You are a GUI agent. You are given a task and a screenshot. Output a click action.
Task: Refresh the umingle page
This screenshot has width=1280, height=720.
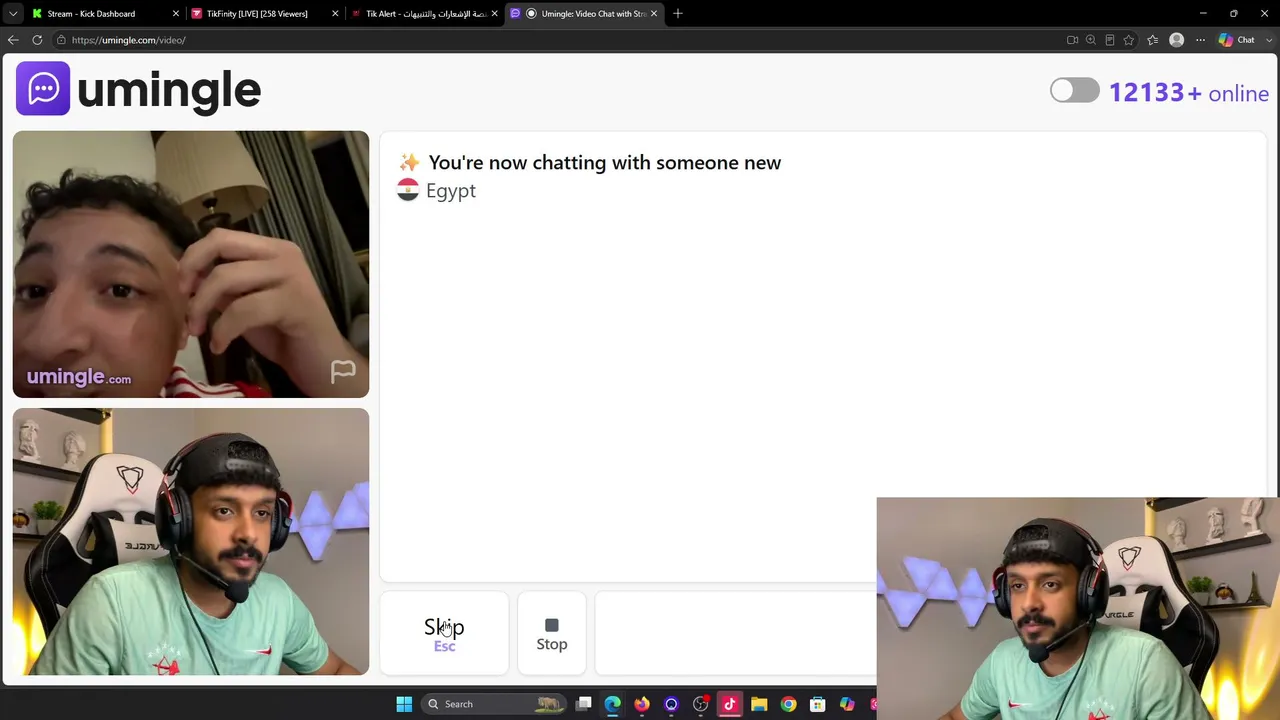[x=37, y=40]
